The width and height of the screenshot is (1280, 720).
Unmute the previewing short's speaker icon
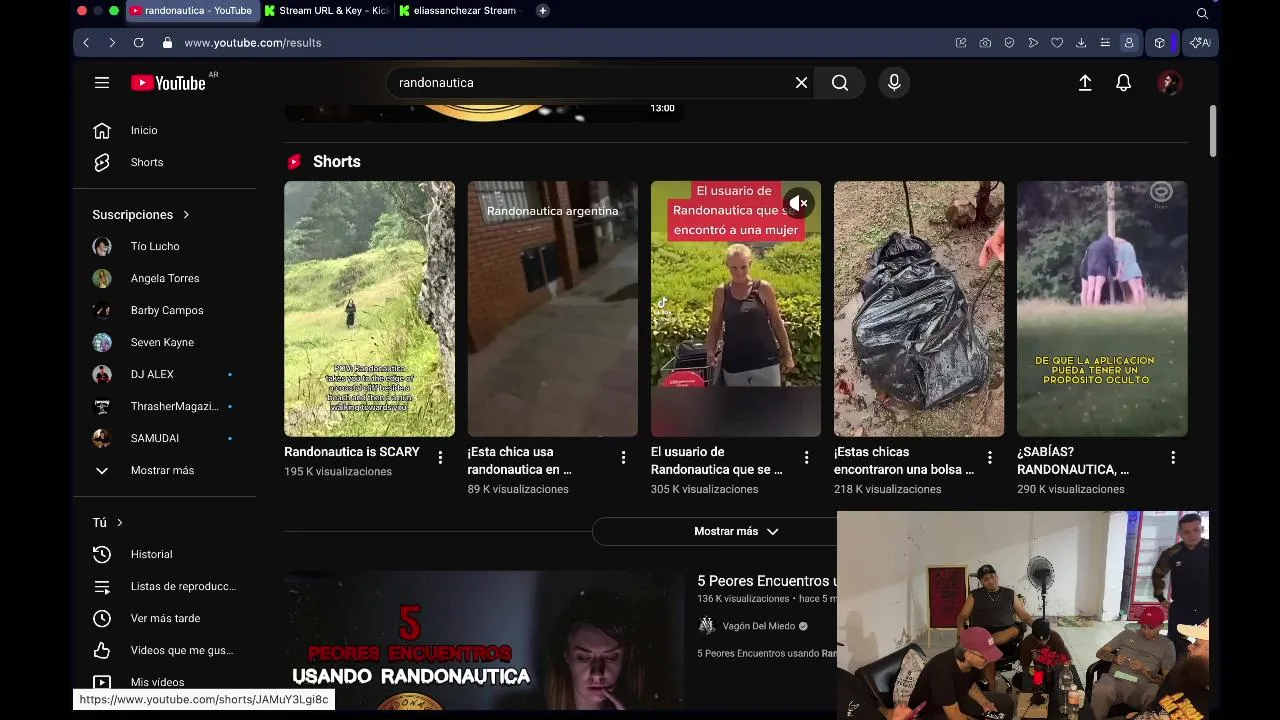point(798,204)
